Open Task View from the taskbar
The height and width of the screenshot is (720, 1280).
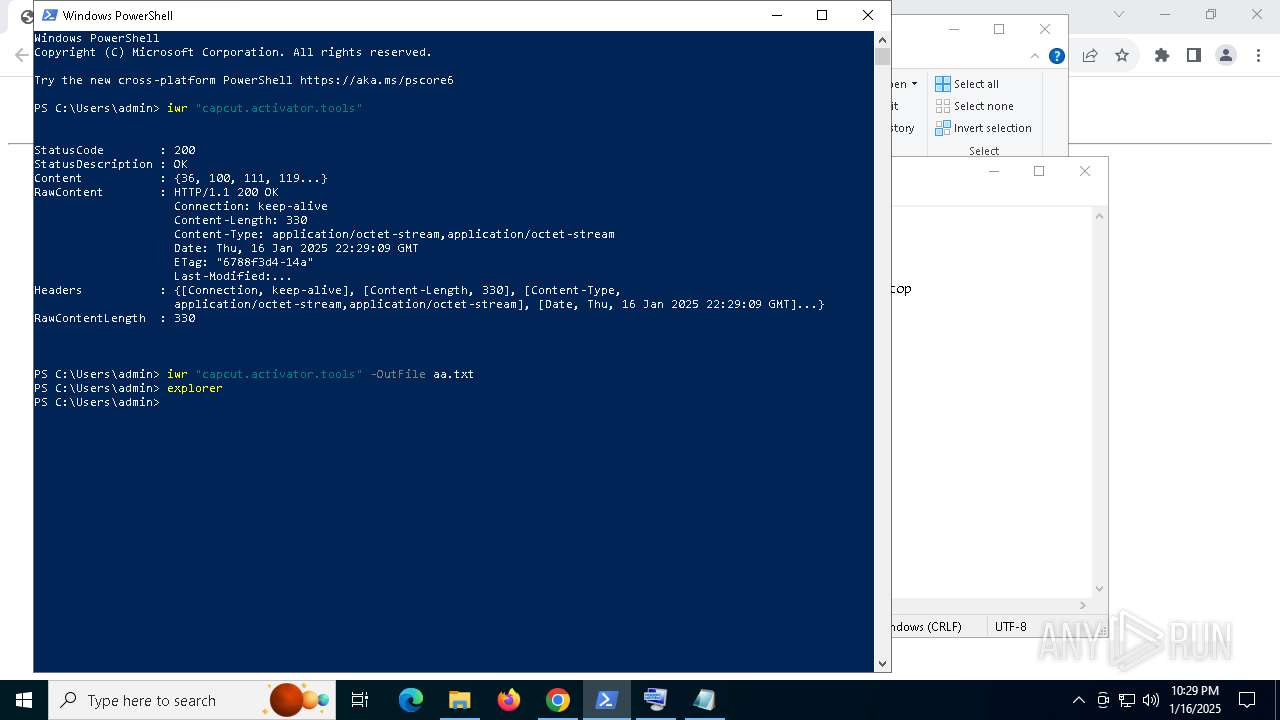(360, 700)
